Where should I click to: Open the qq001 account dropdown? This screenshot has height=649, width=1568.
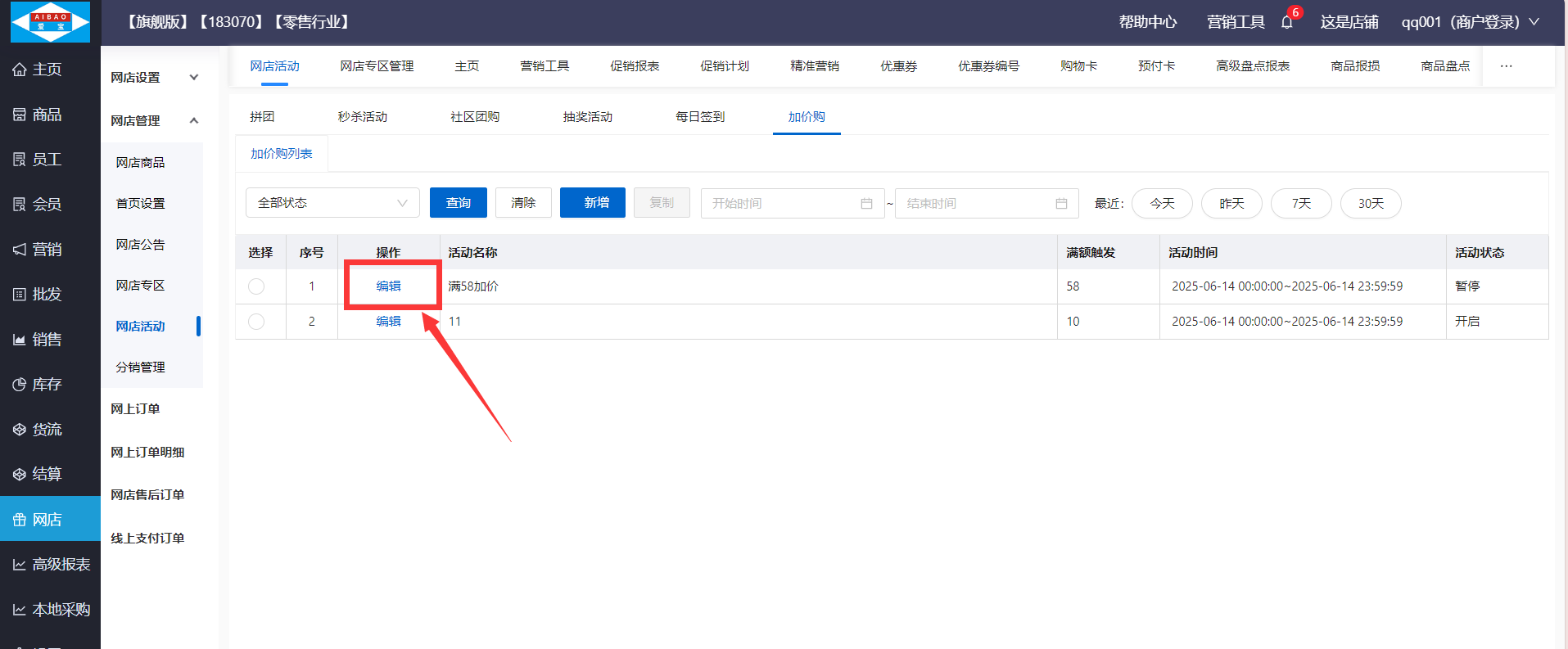(1470, 22)
